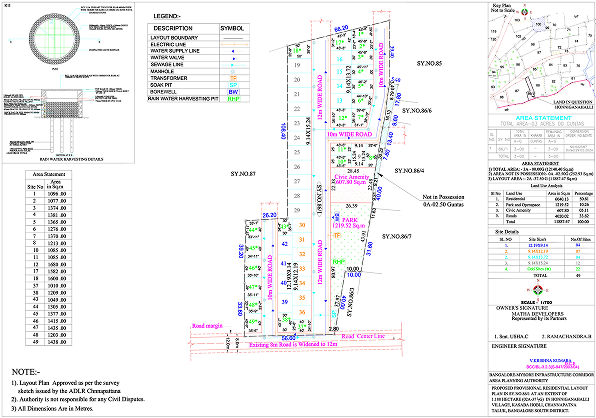The height and width of the screenshot is (418, 596).
Task: Click plot number 24 on the layout
Action: [297, 138]
